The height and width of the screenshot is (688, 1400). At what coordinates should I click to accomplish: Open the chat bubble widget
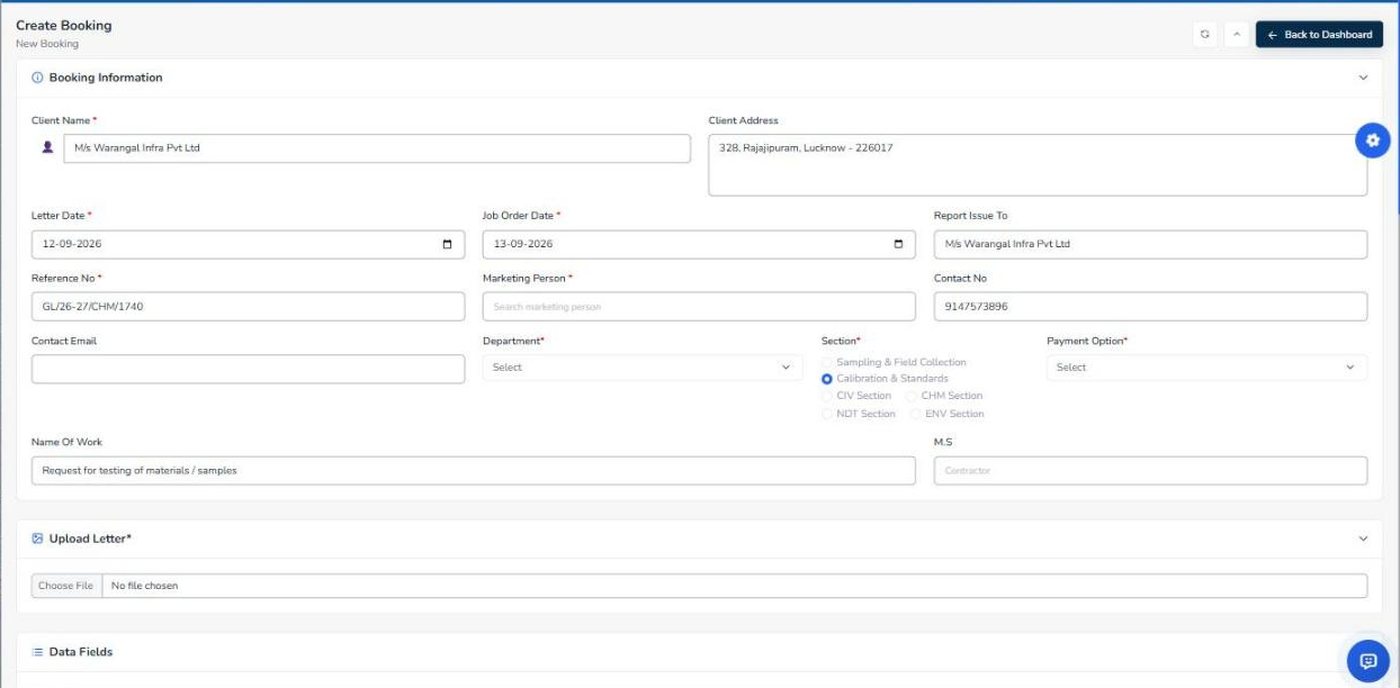pyautogui.click(x=1368, y=661)
